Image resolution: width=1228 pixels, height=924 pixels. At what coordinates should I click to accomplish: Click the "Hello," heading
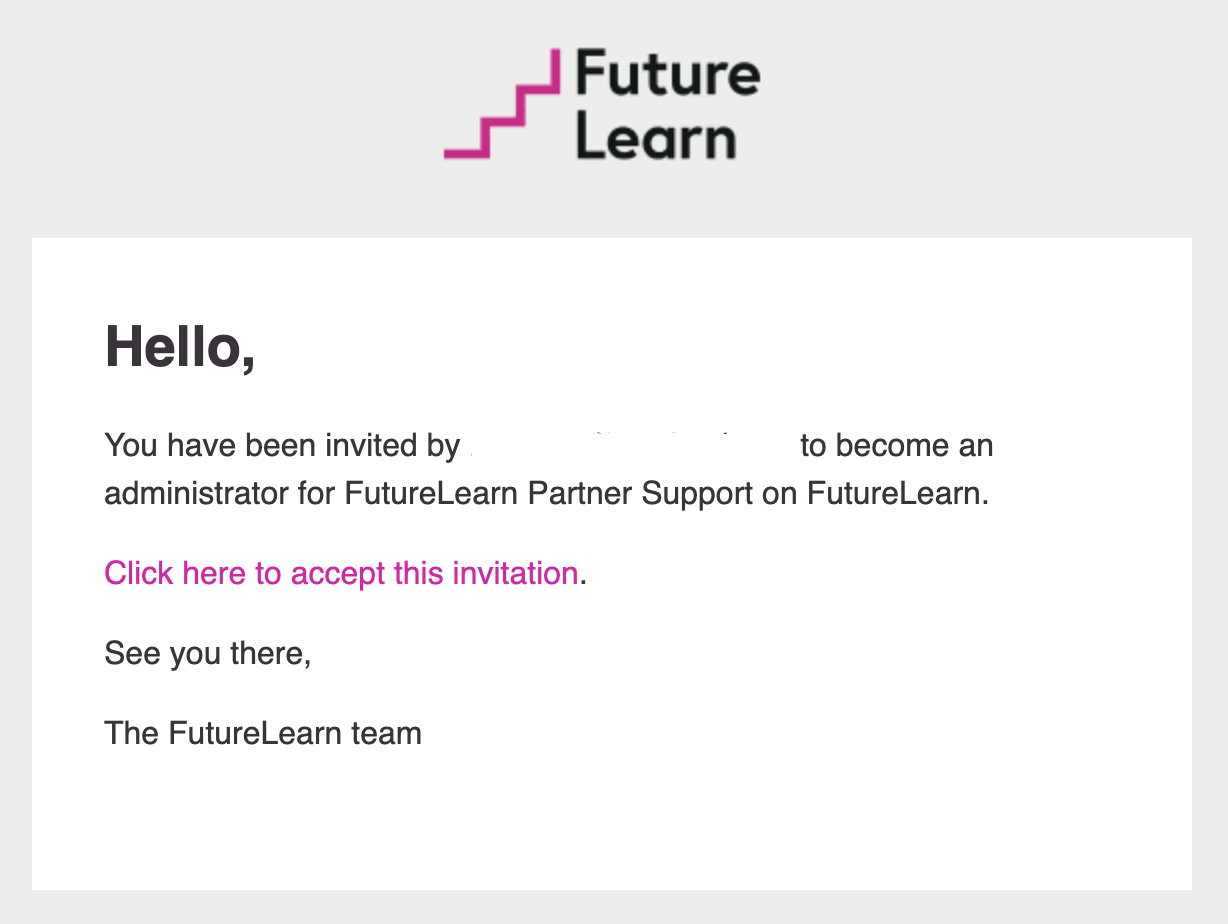180,347
